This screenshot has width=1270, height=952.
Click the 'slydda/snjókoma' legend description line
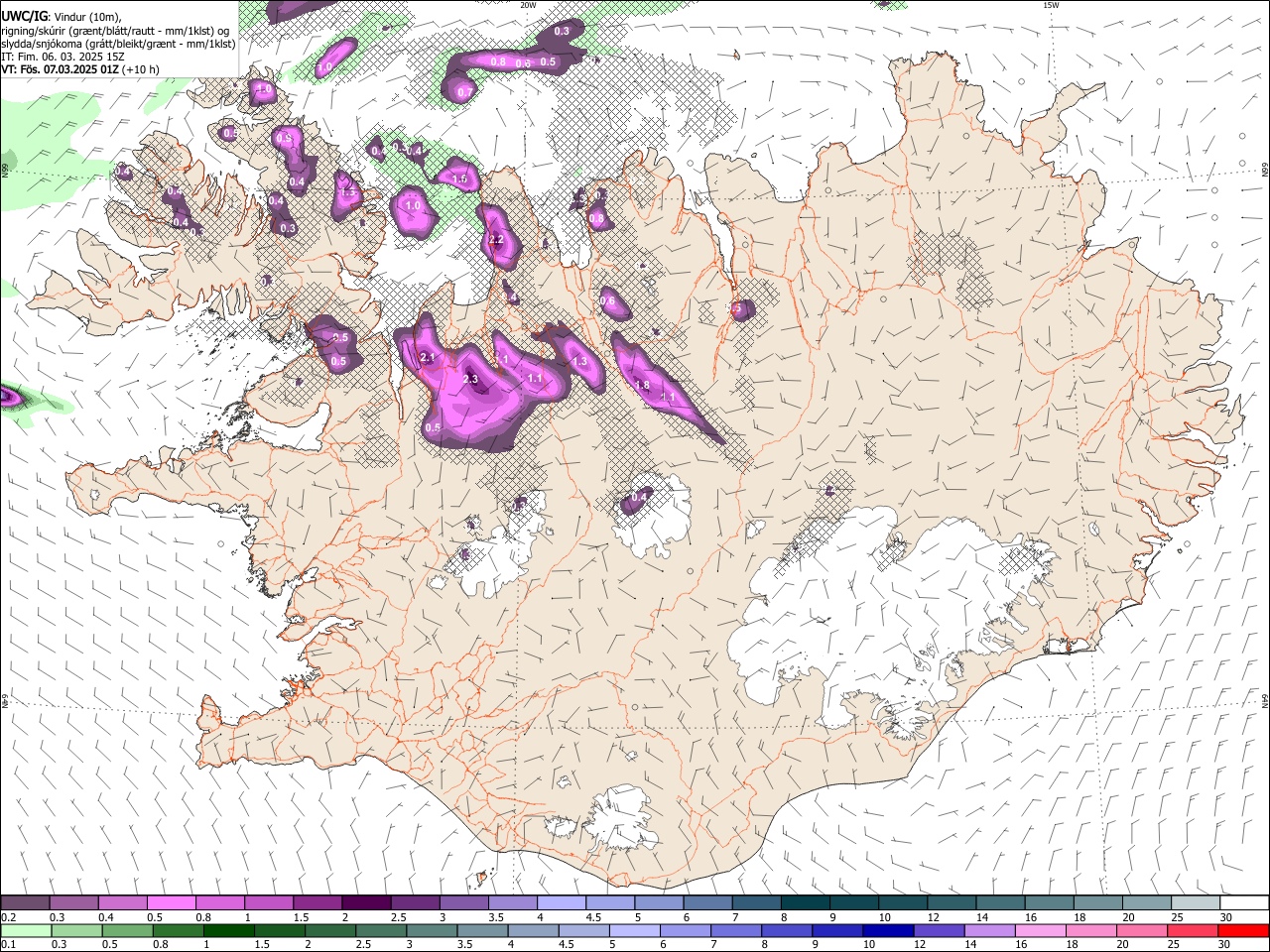pyautogui.click(x=118, y=44)
